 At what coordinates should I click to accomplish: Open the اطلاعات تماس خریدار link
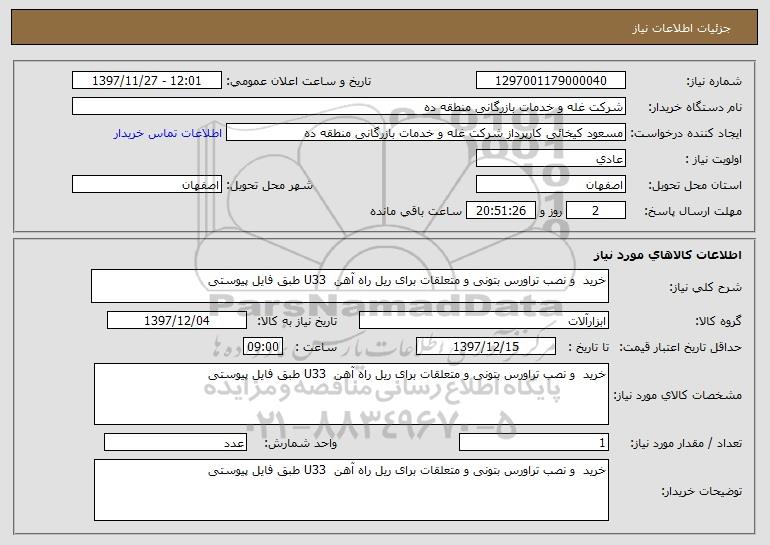coord(168,134)
